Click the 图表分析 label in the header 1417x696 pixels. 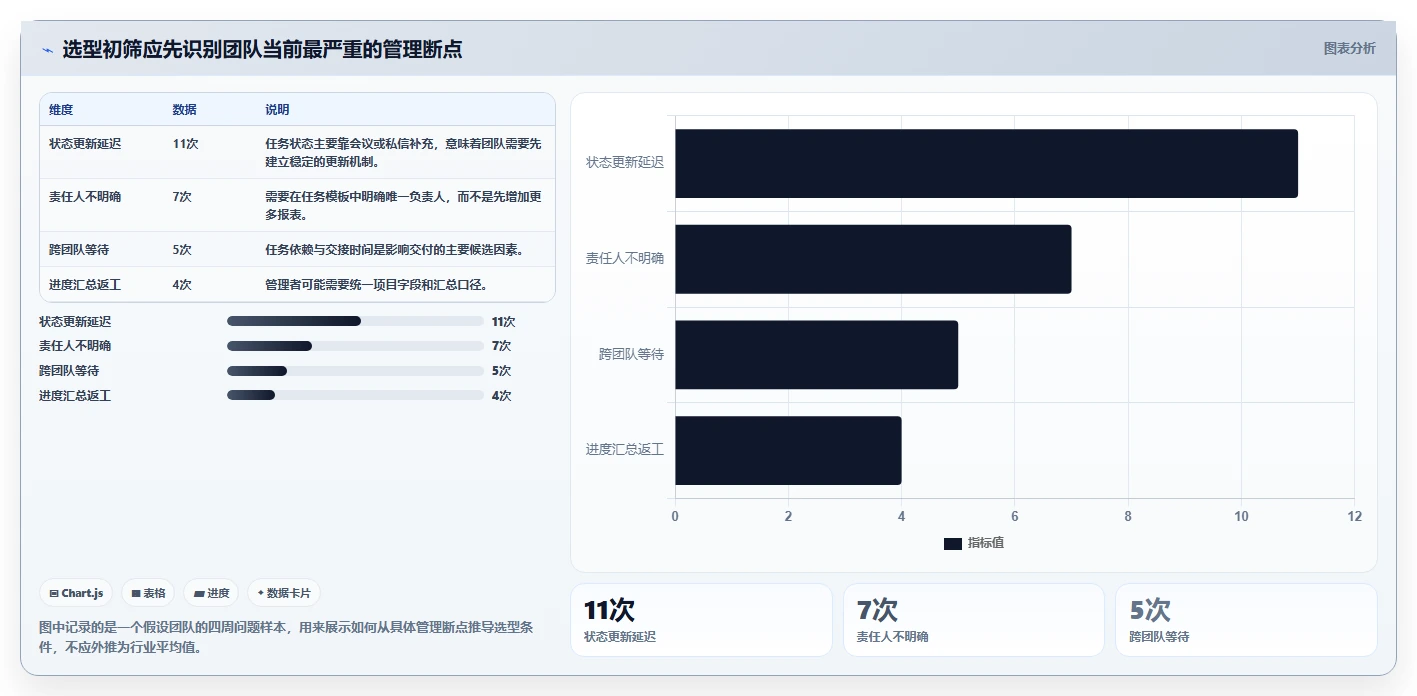pos(1349,48)
